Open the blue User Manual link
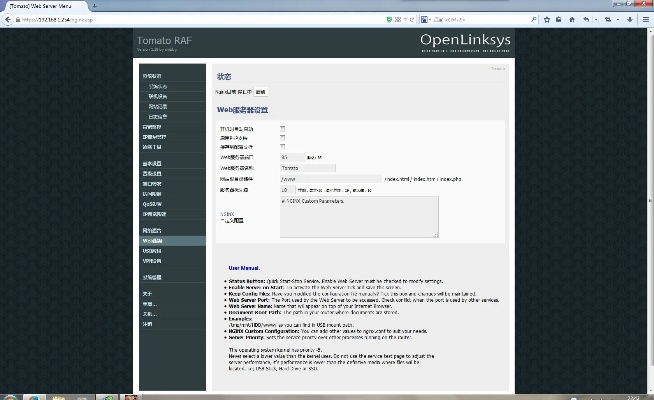Image resolution: width=654 pixels, height=400 pixels. point(244,268)
